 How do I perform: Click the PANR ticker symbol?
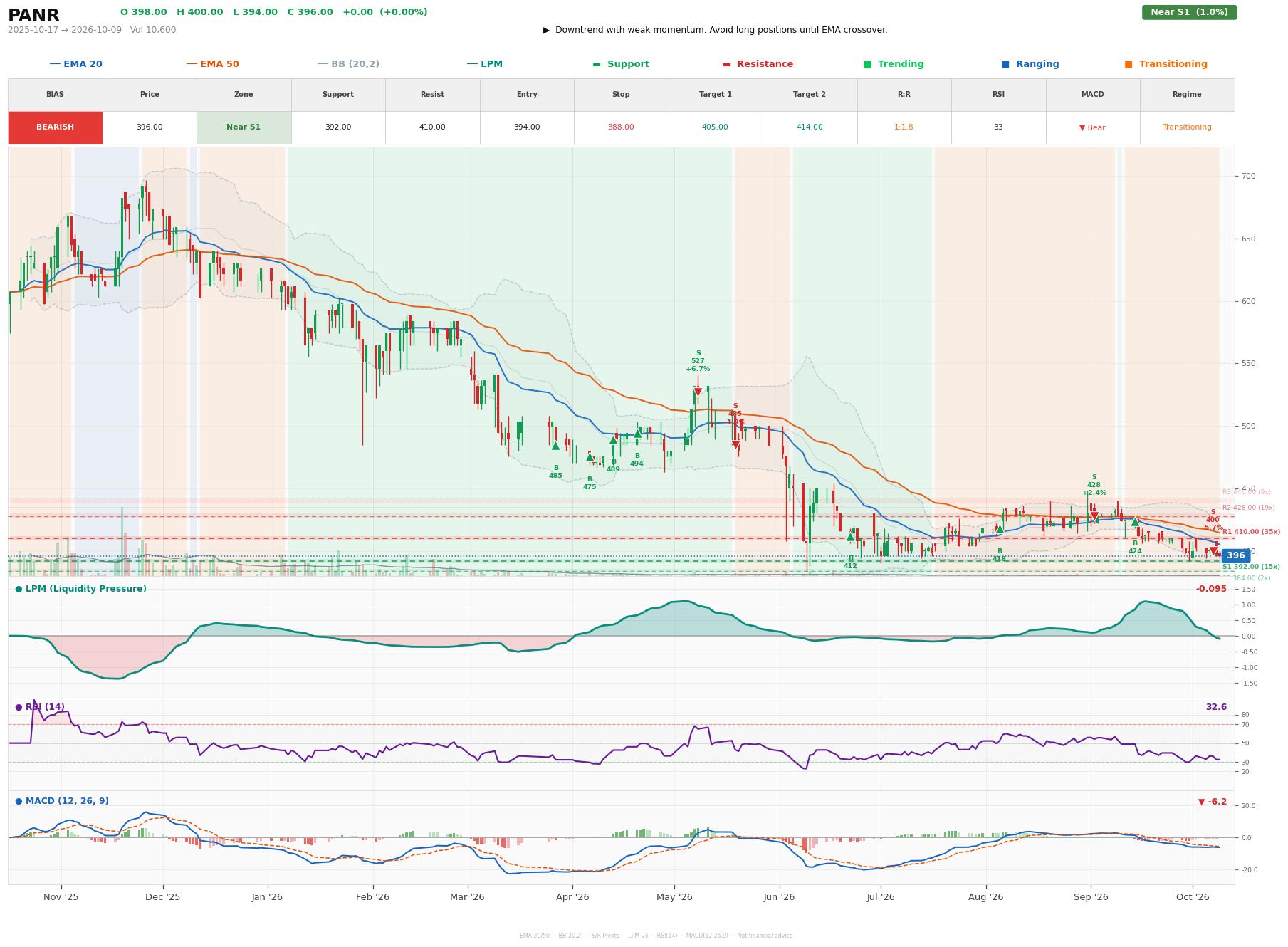coord(33,16)
